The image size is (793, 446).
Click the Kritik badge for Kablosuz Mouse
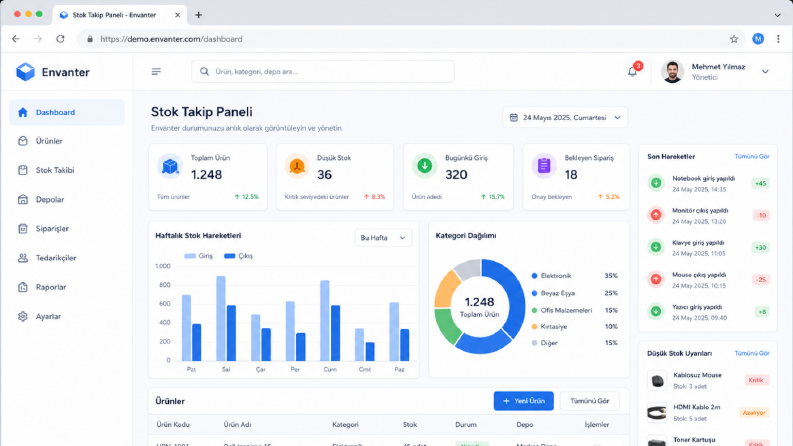756,380
